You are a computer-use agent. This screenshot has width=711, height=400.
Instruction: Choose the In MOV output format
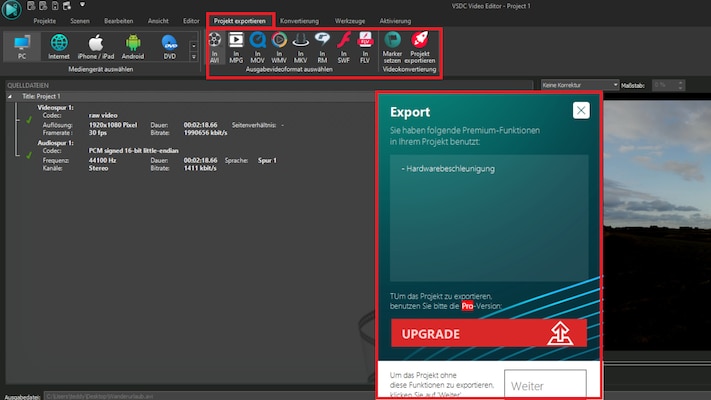pyautogui.click(x=258, y=47)
